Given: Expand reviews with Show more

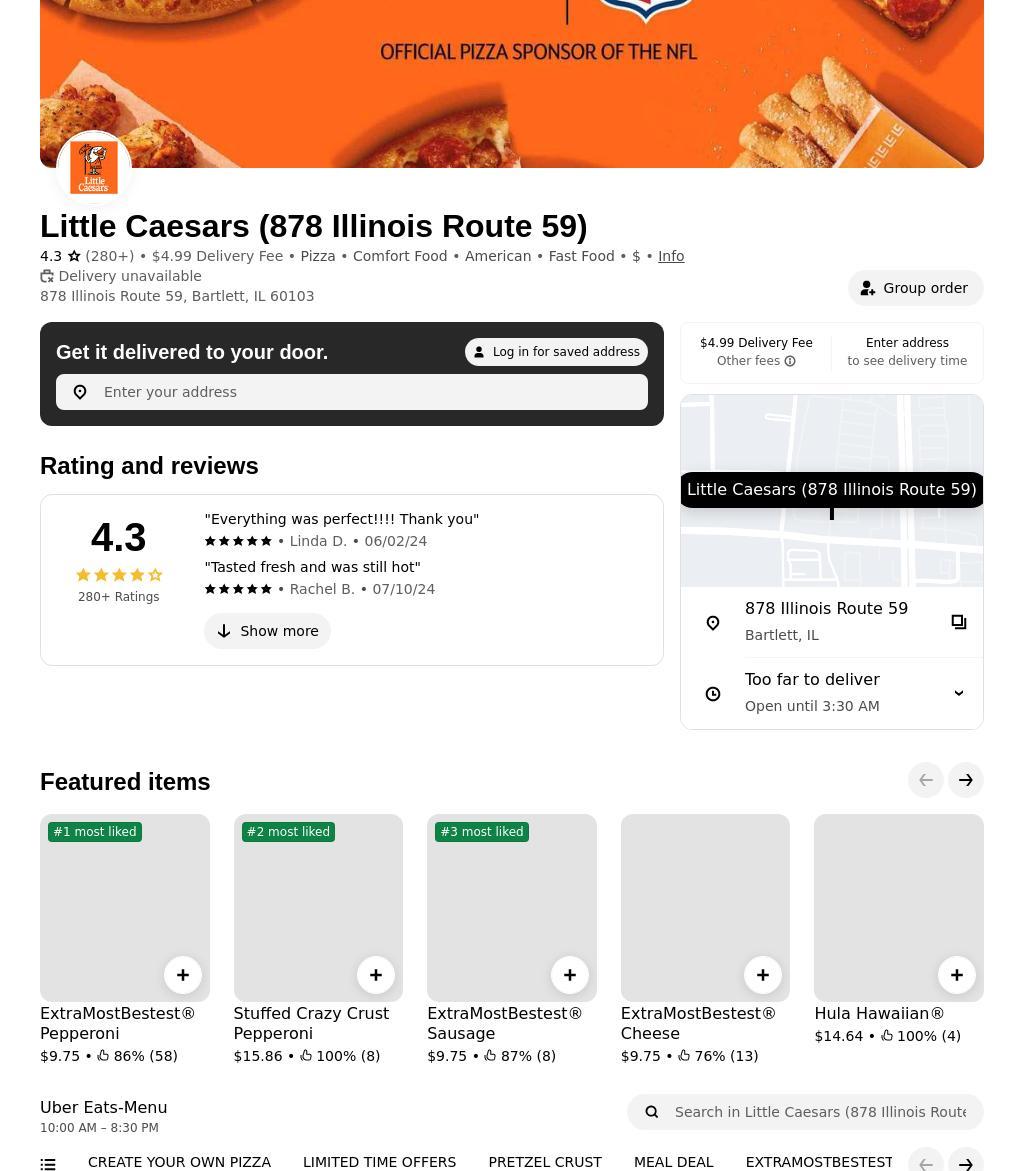Looking at the screenshot, I should (267, 631).
